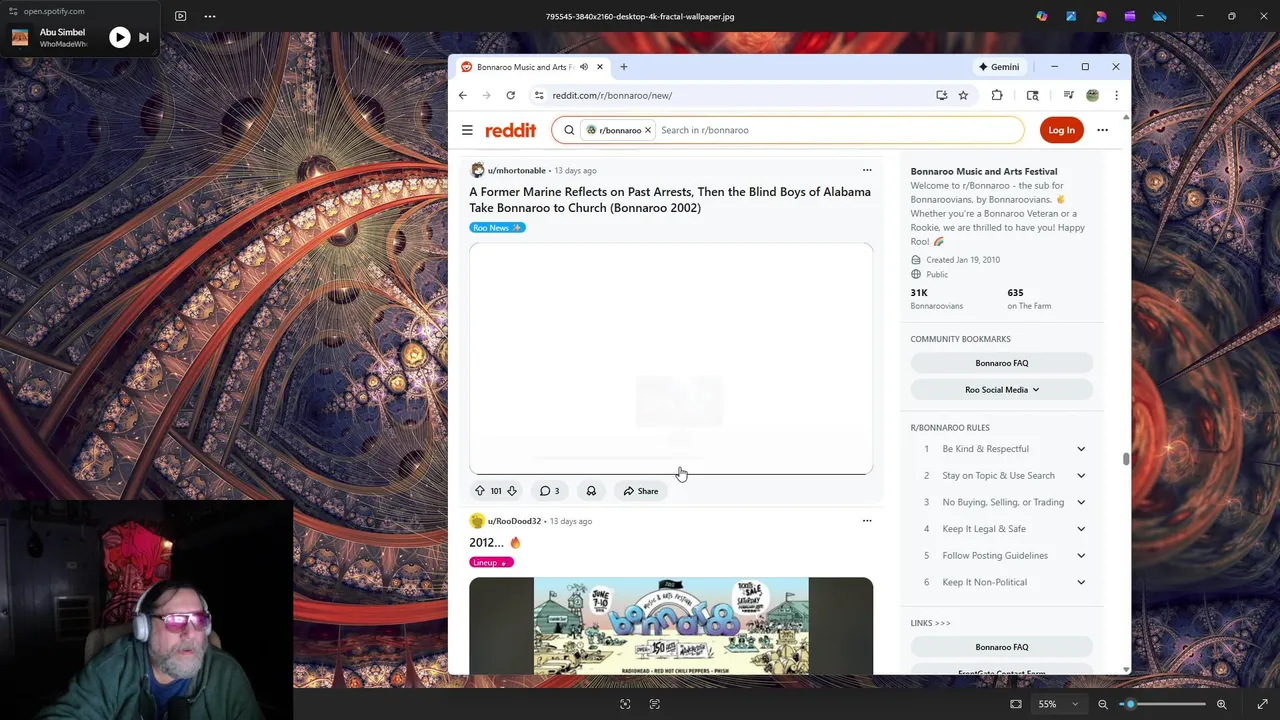Go back in Chrome

[x=462, y=95]
